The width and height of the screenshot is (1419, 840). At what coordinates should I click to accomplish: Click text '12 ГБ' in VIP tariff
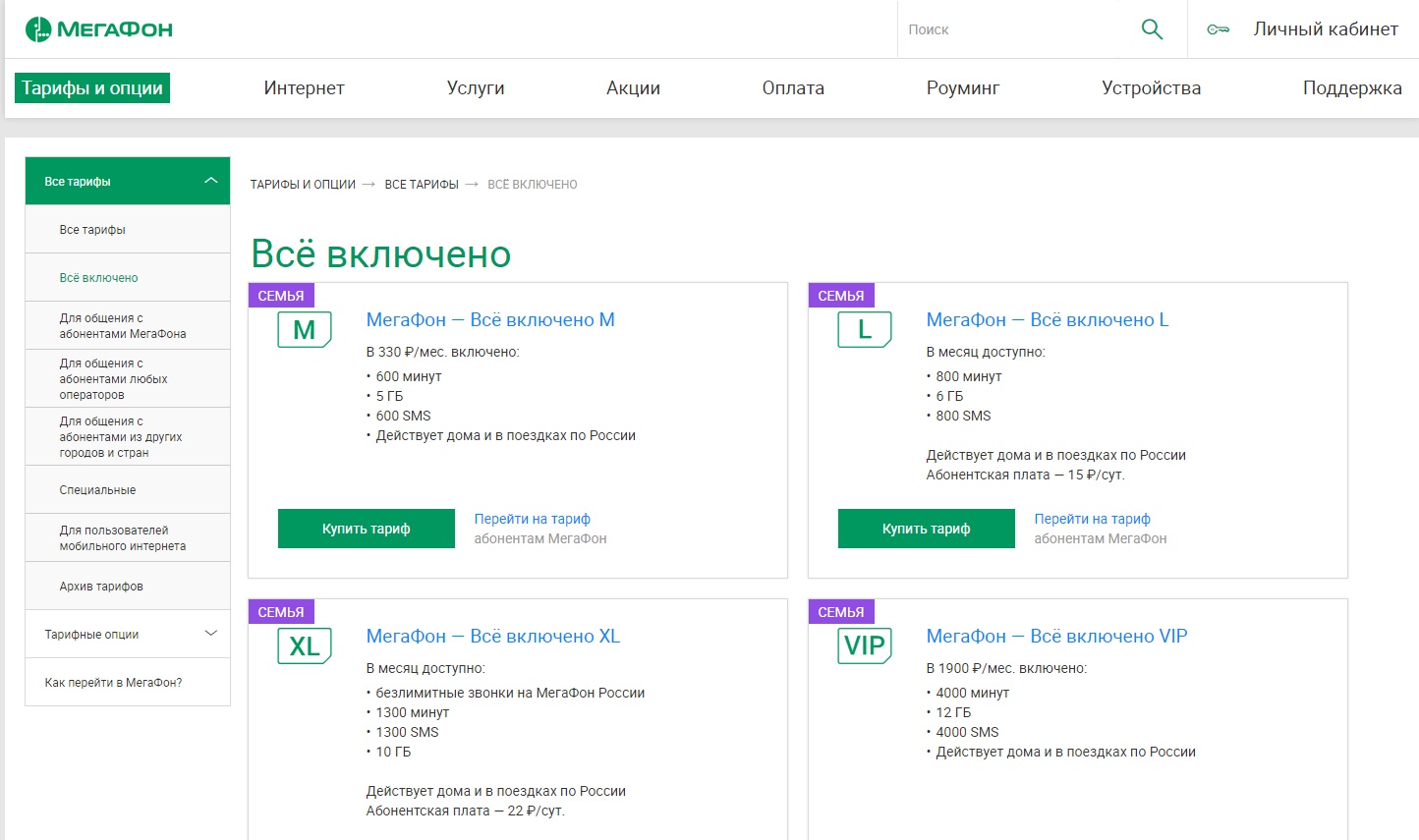pyautogui.click(x=953, y=712)
